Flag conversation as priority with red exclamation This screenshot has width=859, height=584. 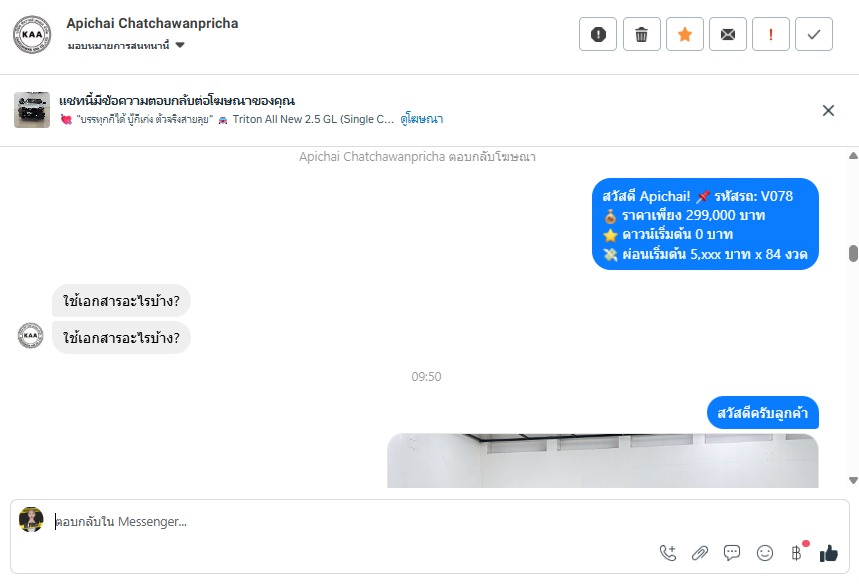click(x=771, y=35)
